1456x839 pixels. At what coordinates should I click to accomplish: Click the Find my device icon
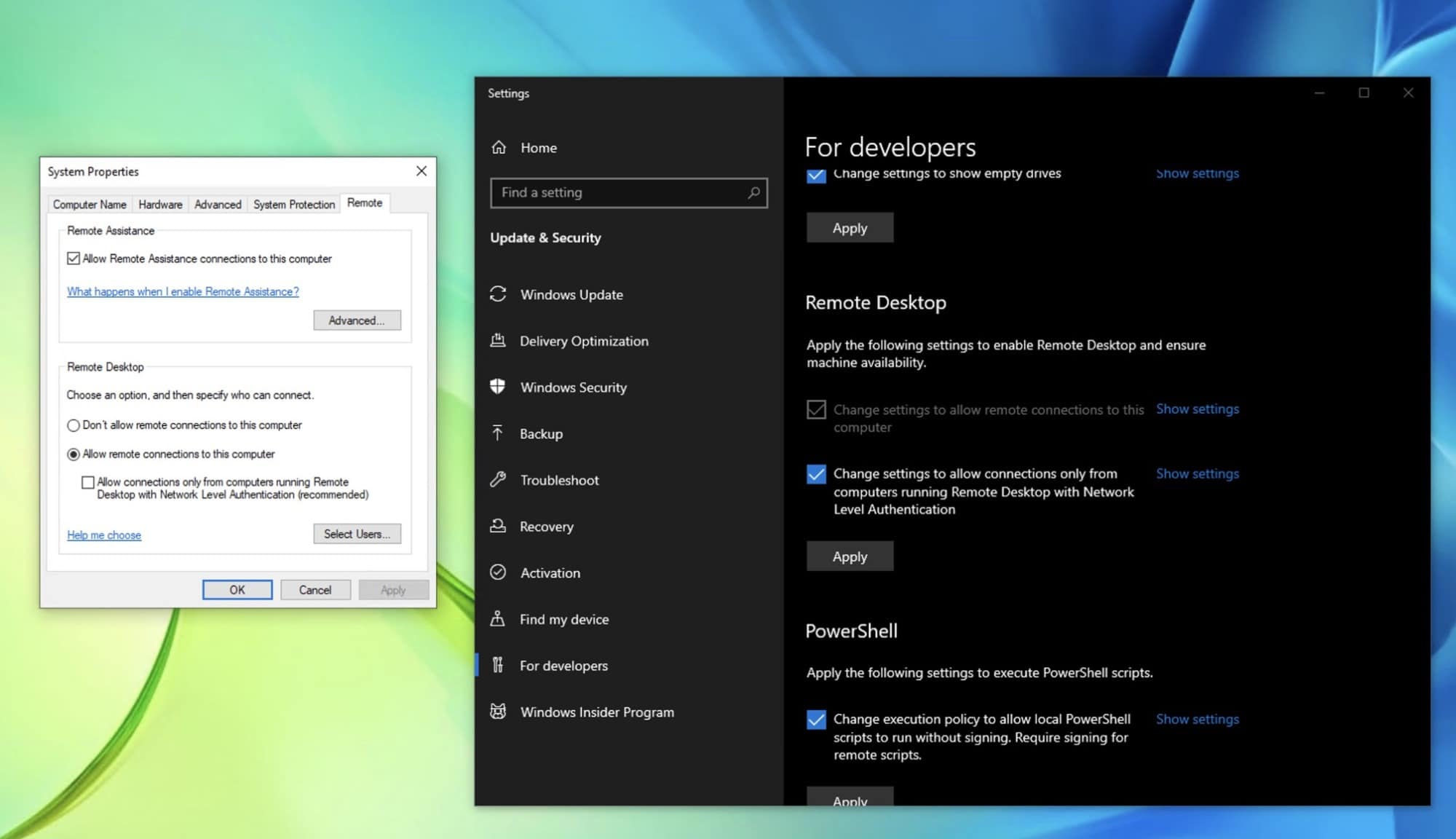498,618
